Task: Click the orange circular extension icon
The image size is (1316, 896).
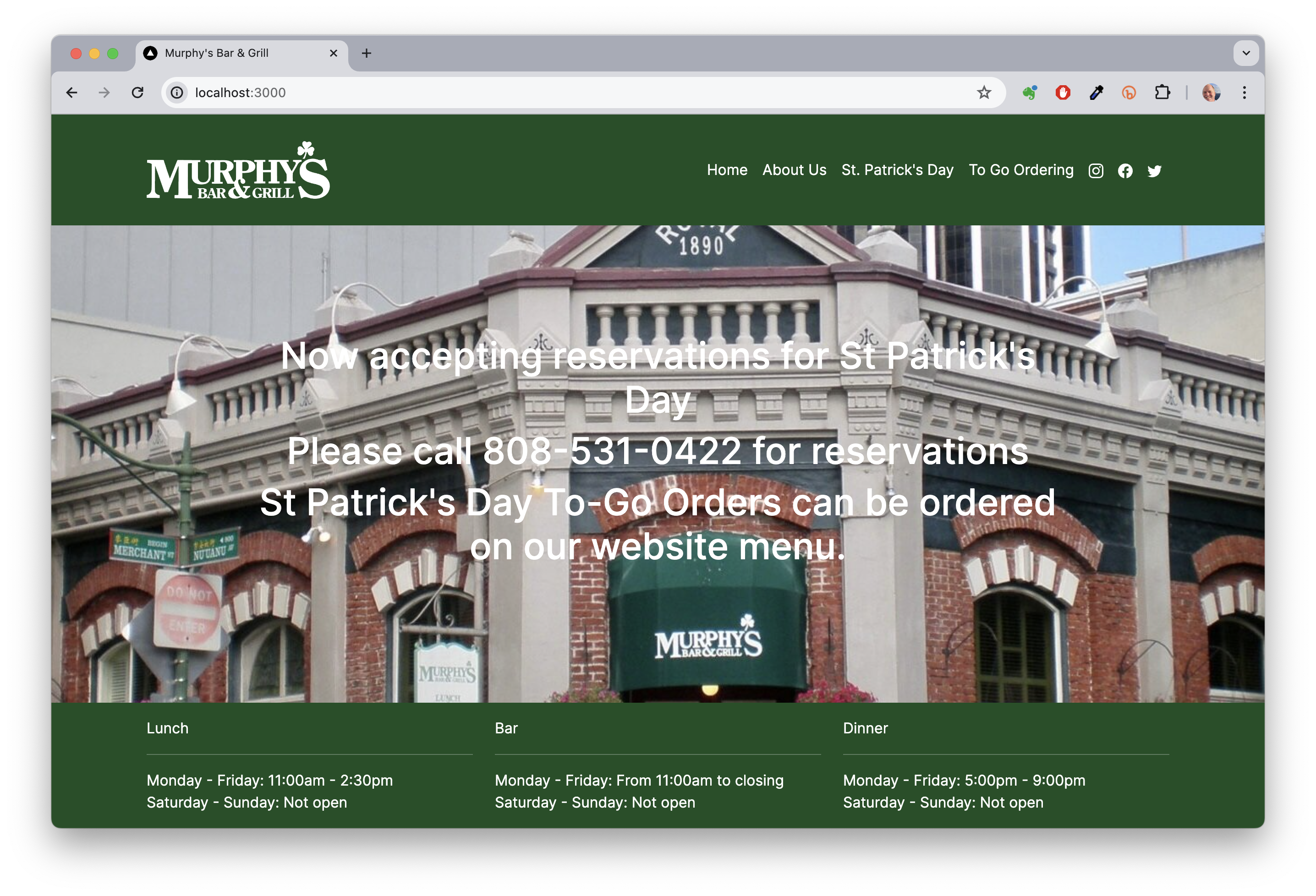Action: coord(1129,92)
